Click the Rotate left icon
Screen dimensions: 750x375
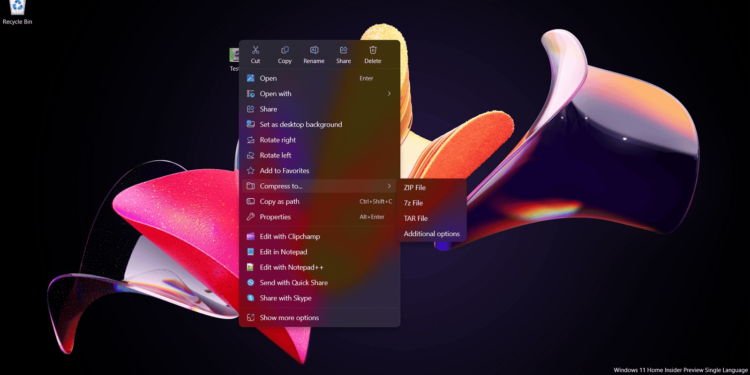[251, 155]
